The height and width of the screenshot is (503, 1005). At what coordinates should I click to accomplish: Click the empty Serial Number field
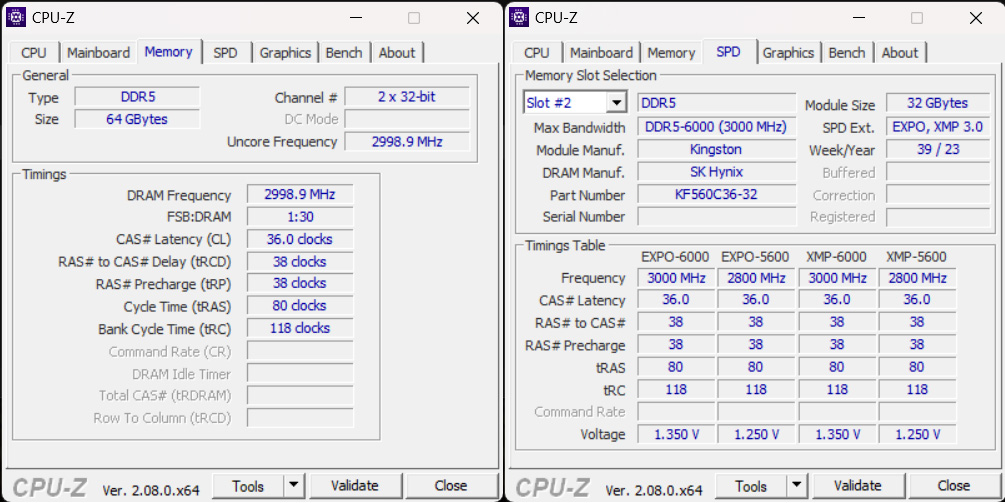(717, 217)
